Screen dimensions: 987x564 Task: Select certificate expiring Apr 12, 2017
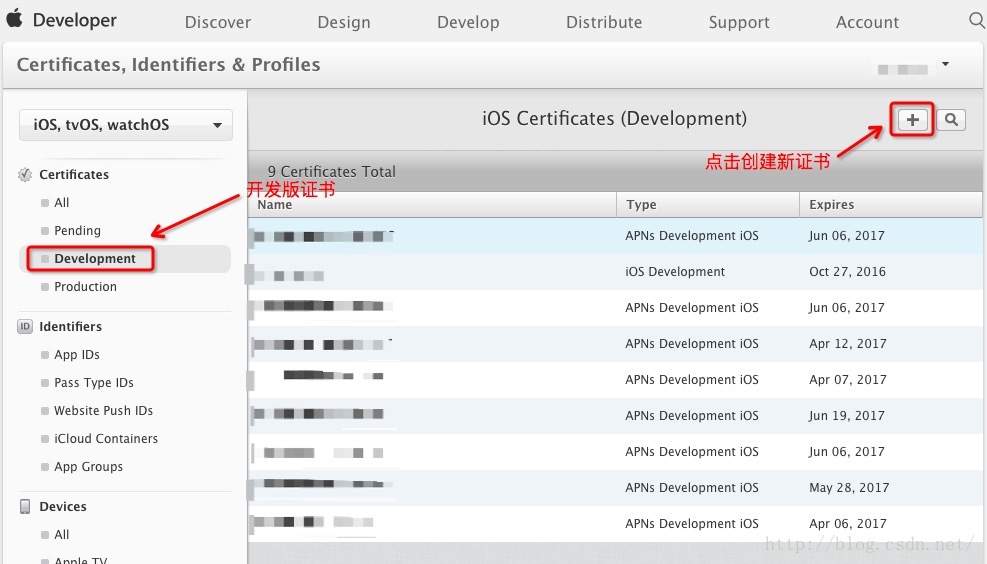pos(615,344)
